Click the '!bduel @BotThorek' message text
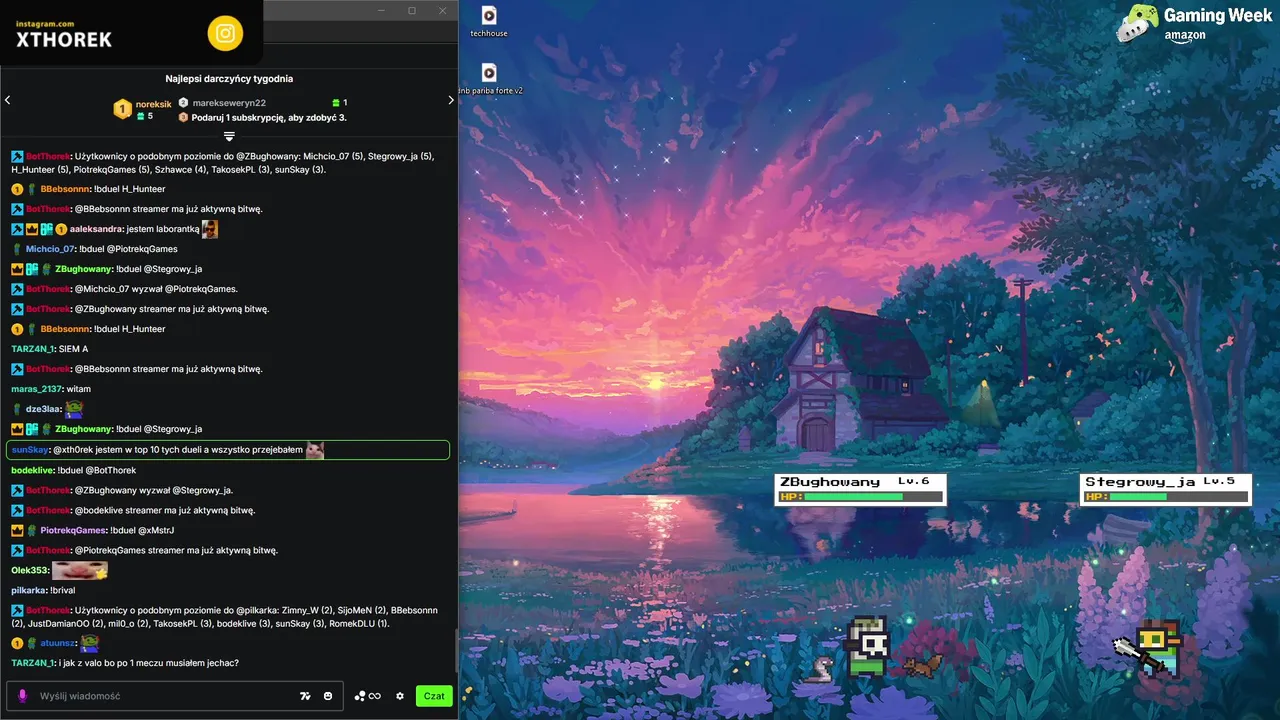Image resolution: width=1280 pixels, height=720 pixels. tap(96, 470)
